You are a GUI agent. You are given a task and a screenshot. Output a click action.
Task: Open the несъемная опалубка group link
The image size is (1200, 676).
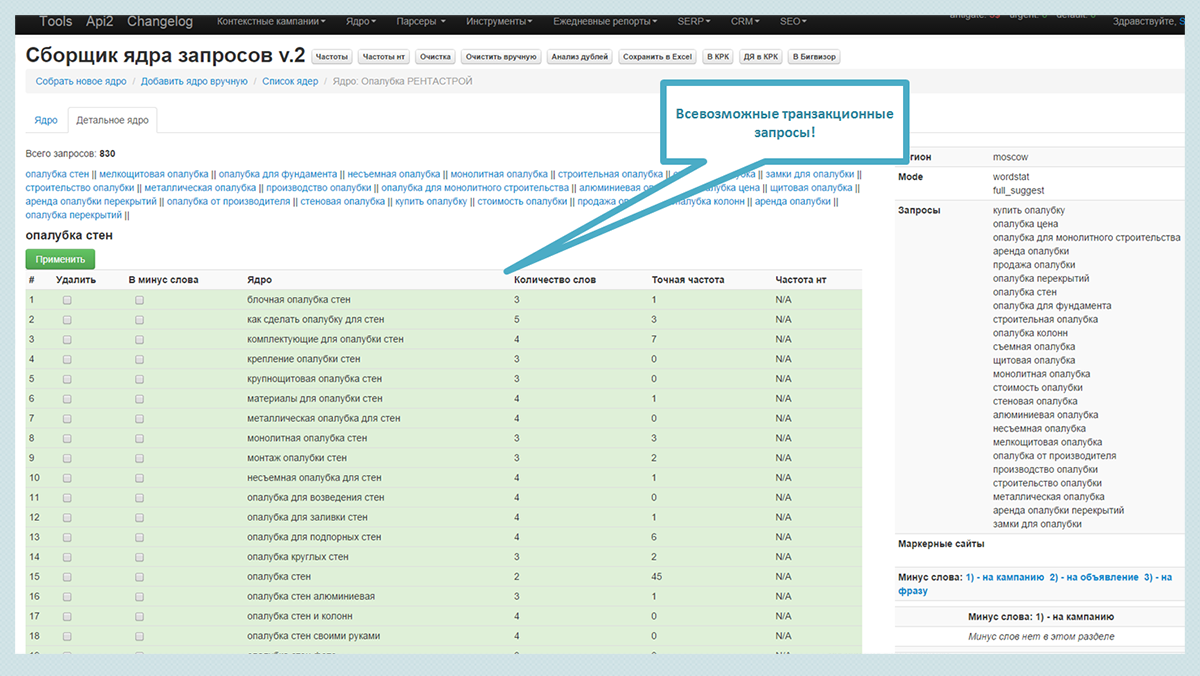pos(394,174)
